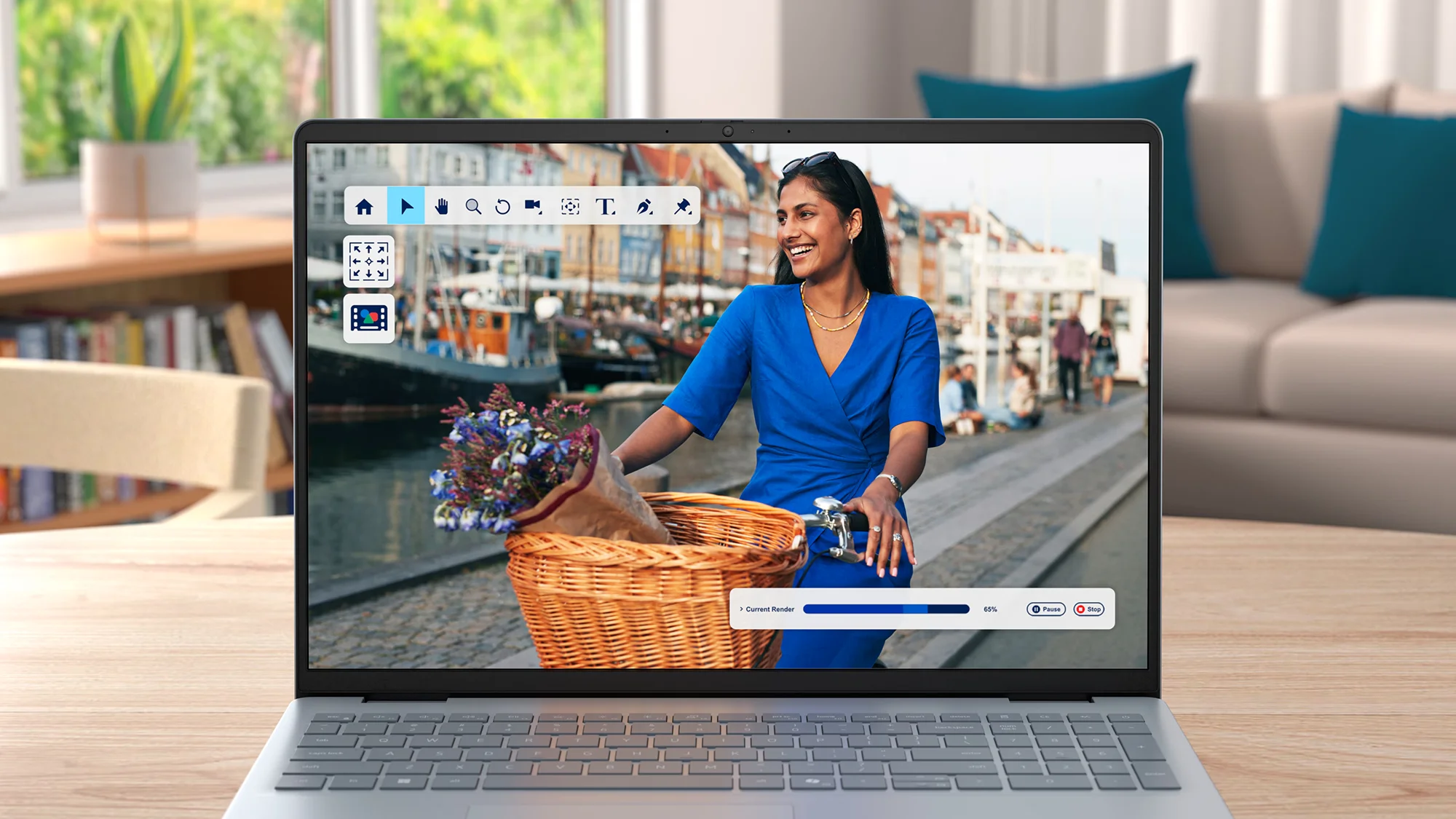Expand the Current Render chevron
The width and height of the screenshot is (1456, 819).
pos(741,609)
